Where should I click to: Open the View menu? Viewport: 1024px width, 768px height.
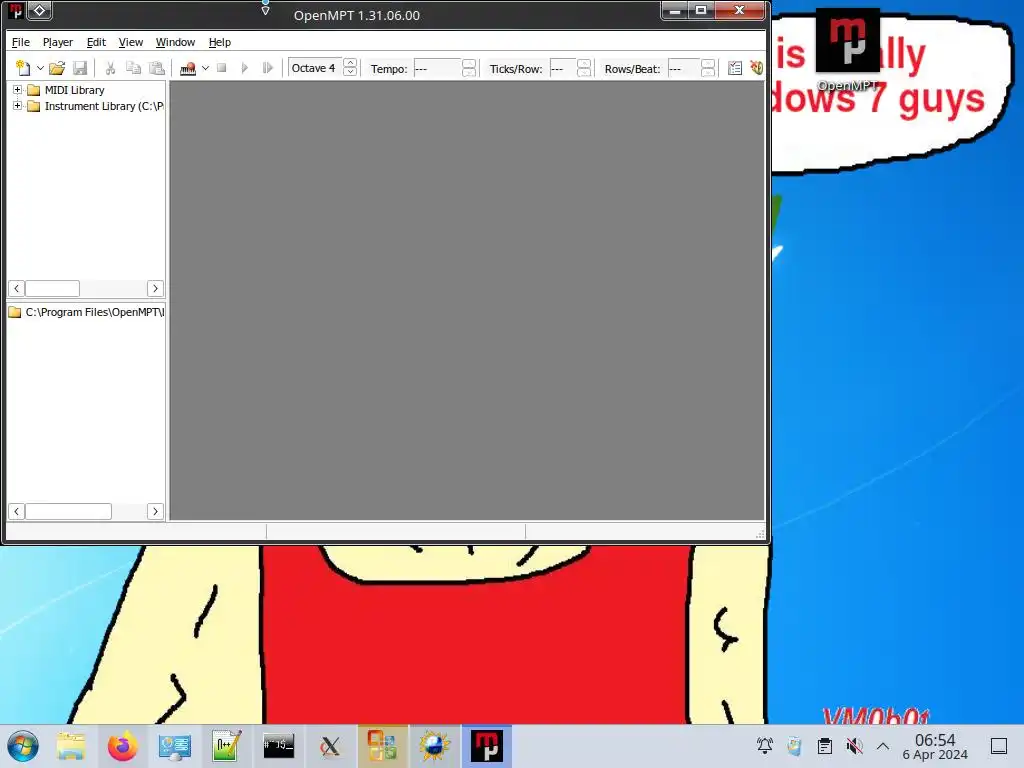click(131, 42)
